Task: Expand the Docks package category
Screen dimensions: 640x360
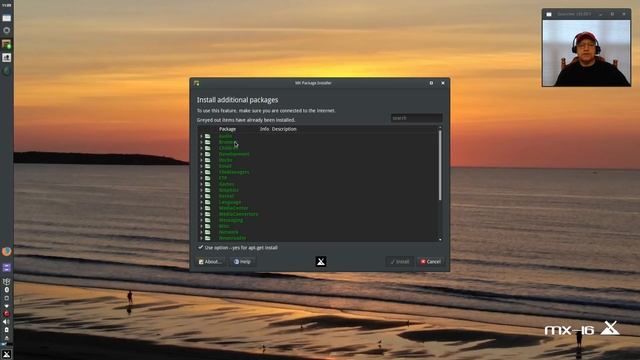Action: (201, 160)
